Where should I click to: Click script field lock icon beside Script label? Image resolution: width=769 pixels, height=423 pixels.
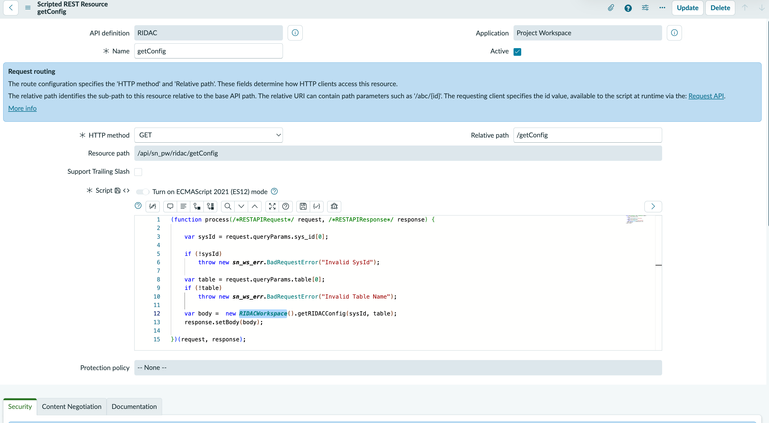[118, 191]
